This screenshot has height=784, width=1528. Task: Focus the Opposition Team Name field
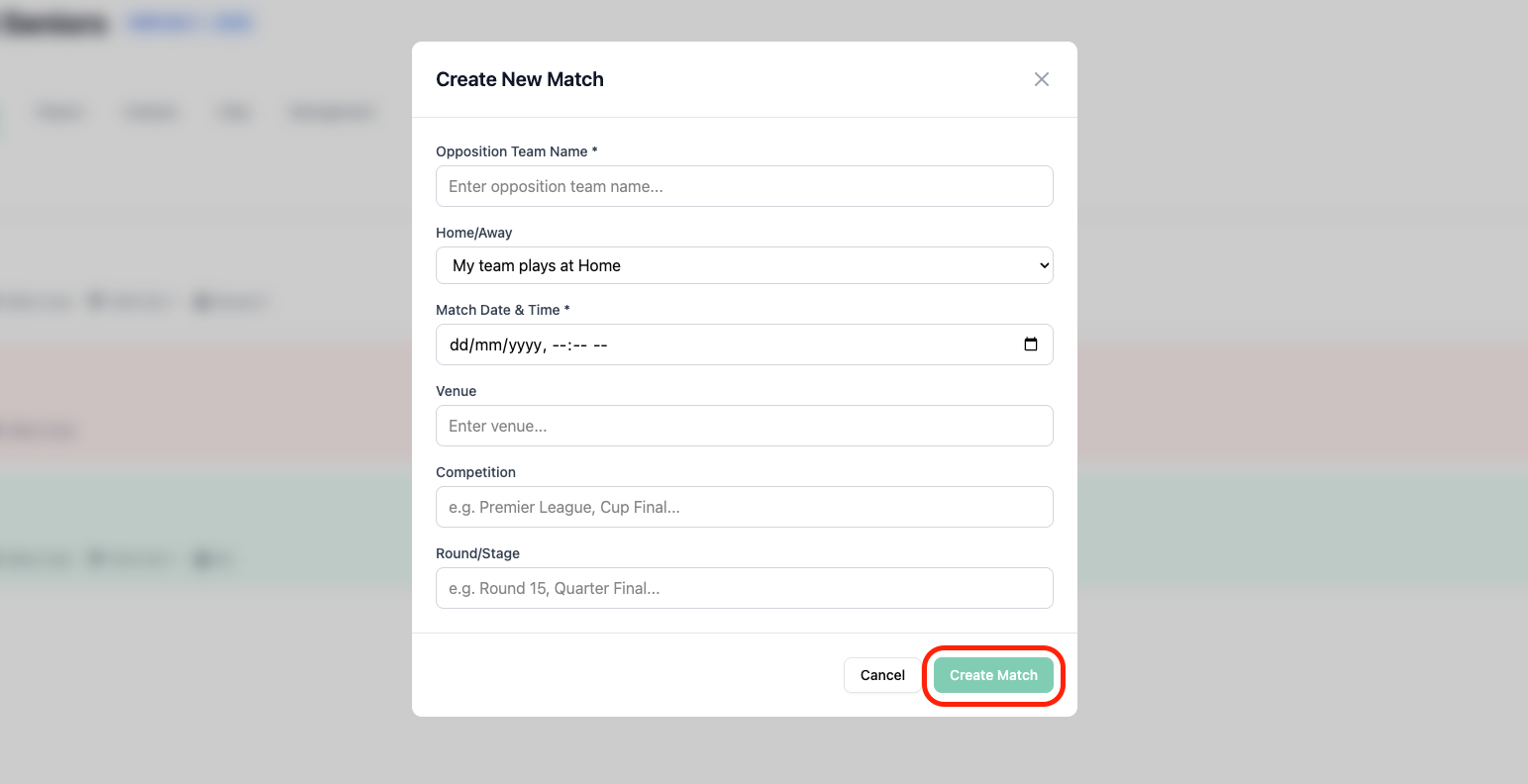tap(744, 186)
